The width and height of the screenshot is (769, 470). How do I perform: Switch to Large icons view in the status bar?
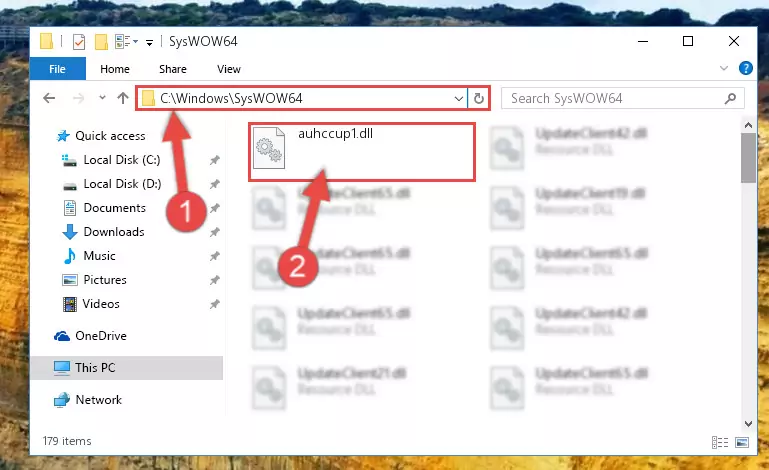tap(742, 443)
